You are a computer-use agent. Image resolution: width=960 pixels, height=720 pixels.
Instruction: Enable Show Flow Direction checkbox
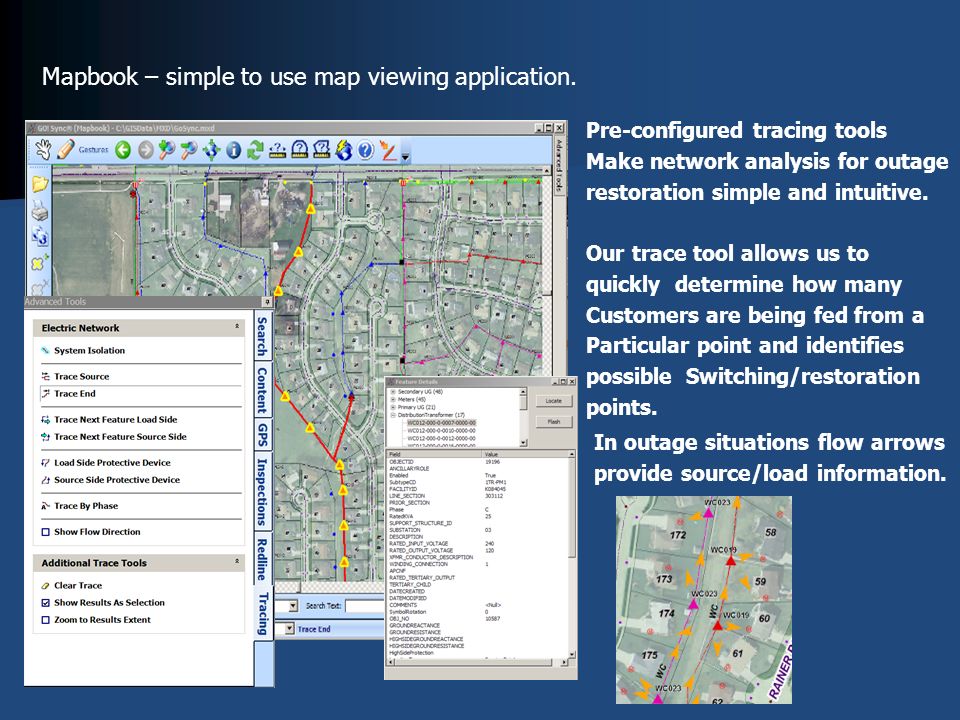(x=45, y=532)
